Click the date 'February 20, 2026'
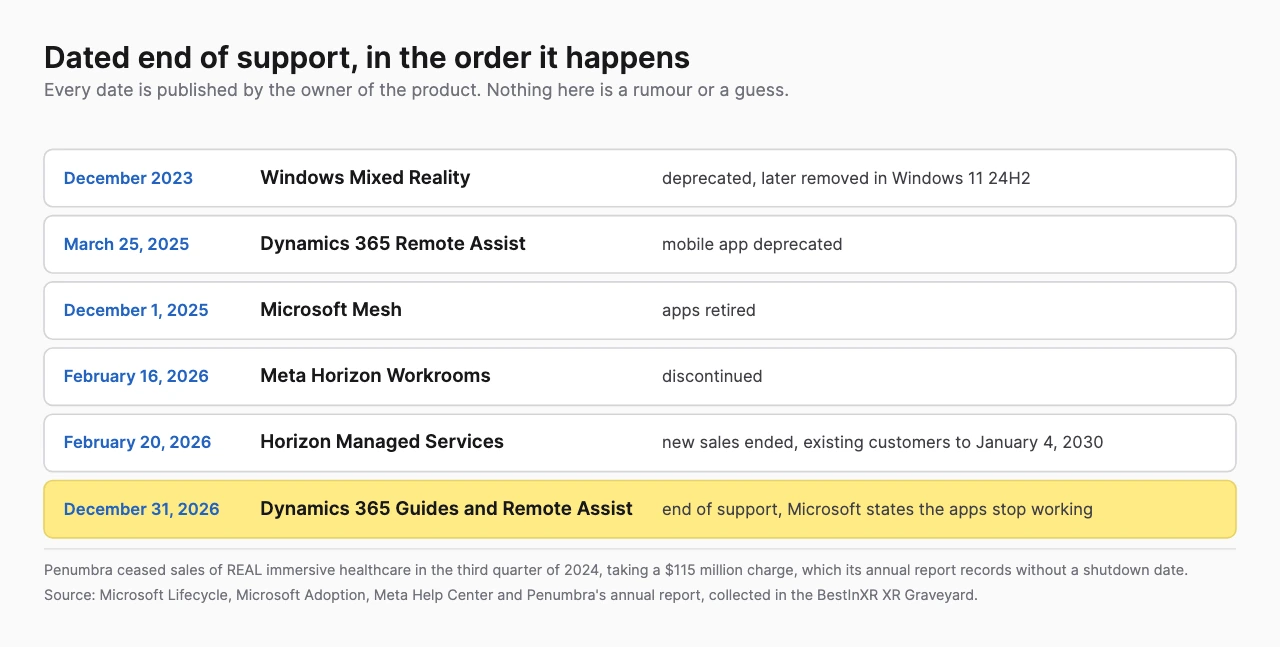The image size is (1280, 647). (137, 442)
